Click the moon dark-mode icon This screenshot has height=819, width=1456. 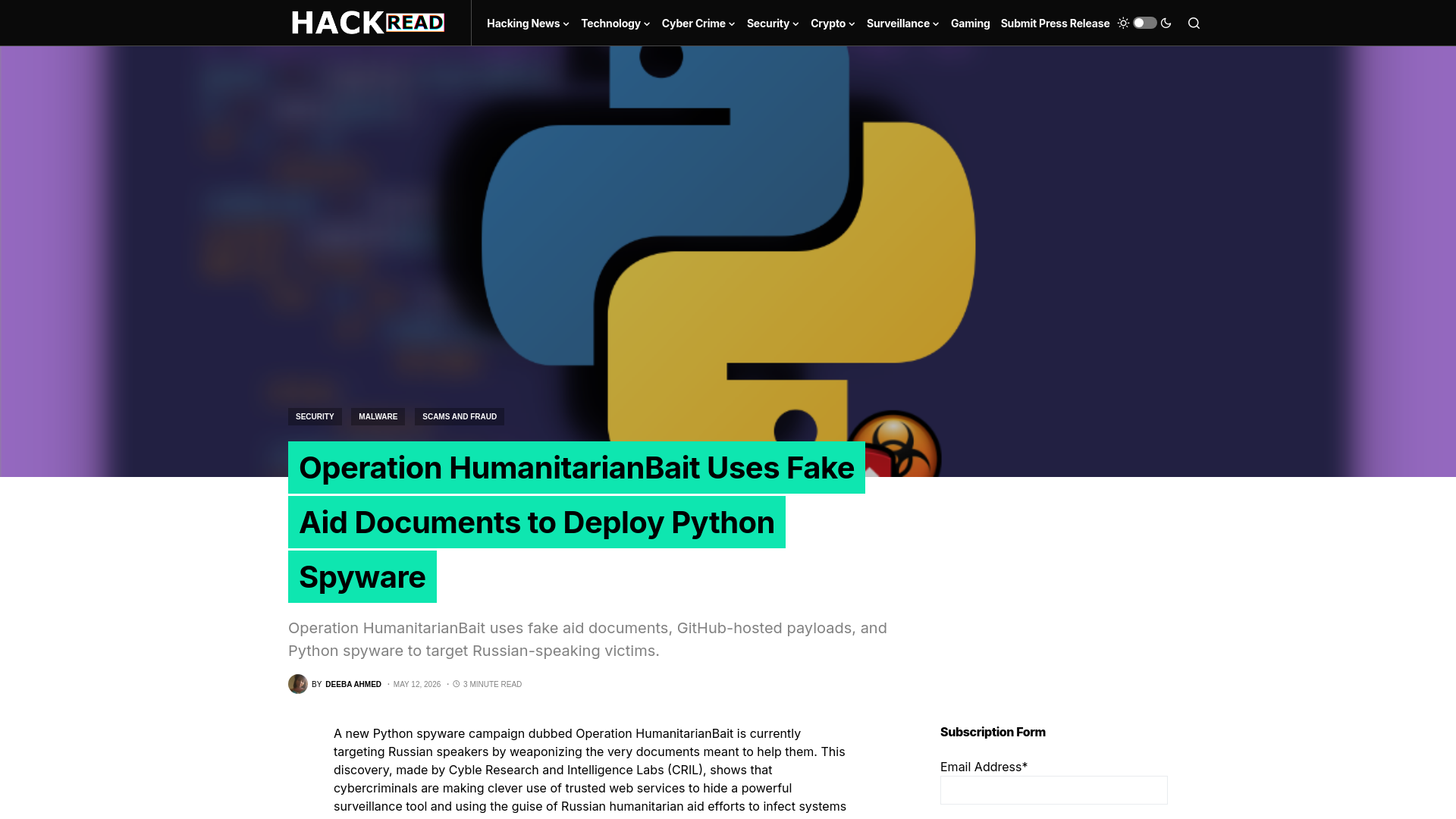click(x=1166, y=23)
